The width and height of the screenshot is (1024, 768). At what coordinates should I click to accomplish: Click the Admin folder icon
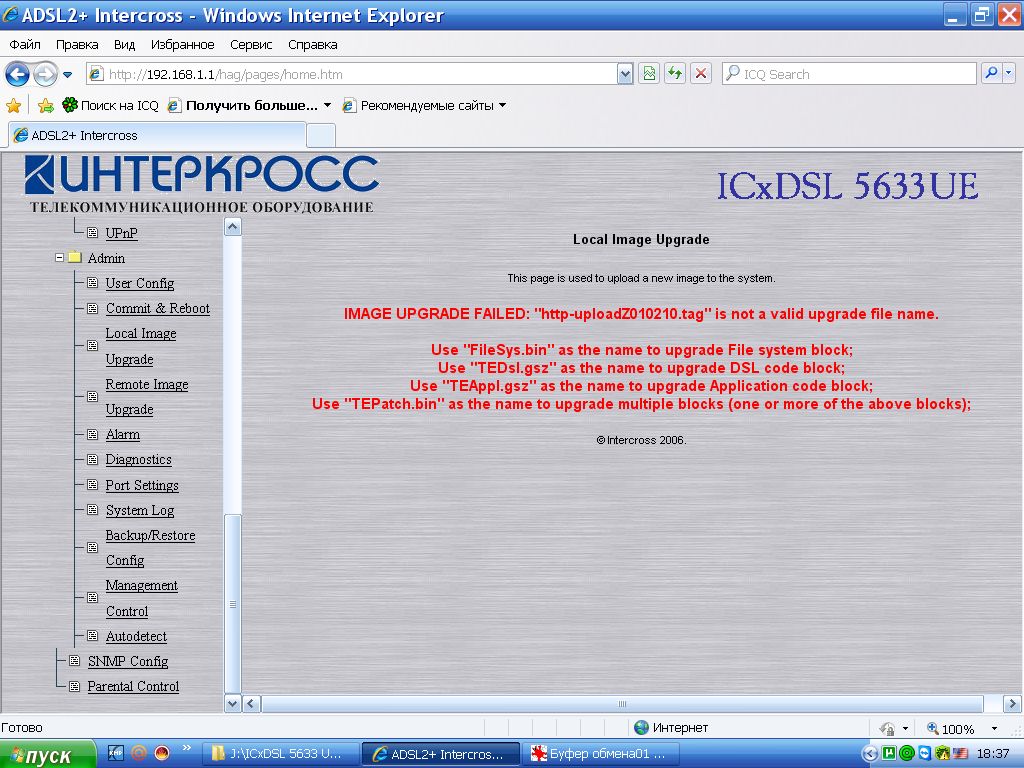74,257
